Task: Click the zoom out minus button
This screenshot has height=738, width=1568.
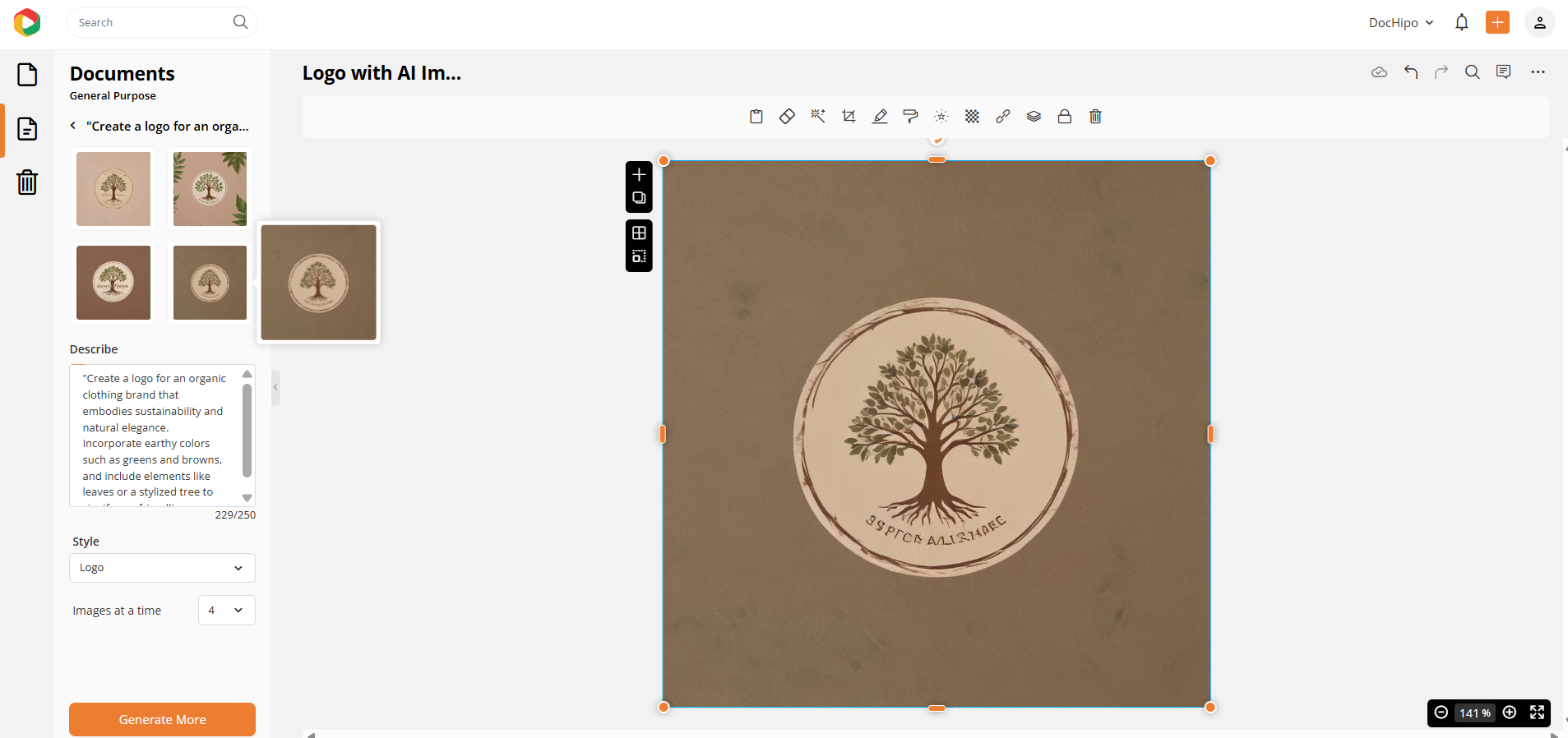Action: 1441,713
